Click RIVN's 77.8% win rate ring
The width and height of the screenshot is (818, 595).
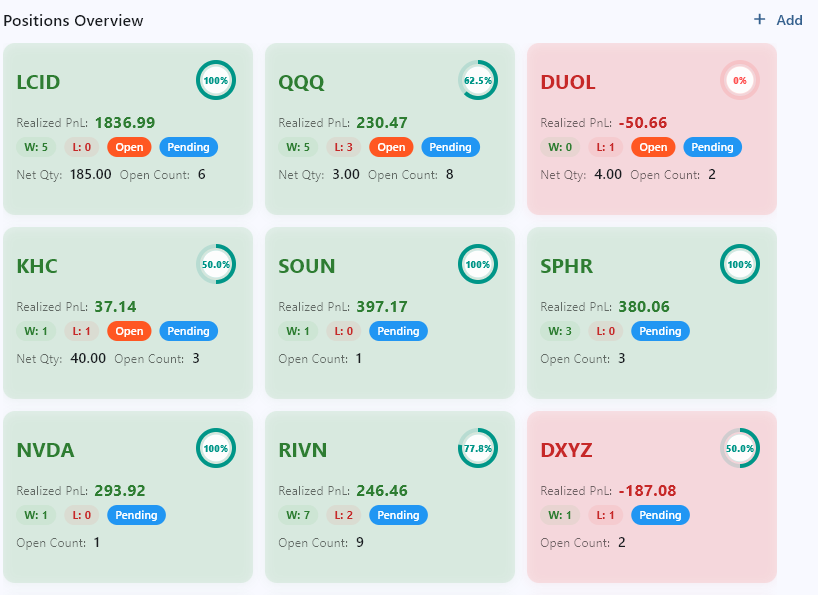[x=477, y=449]
